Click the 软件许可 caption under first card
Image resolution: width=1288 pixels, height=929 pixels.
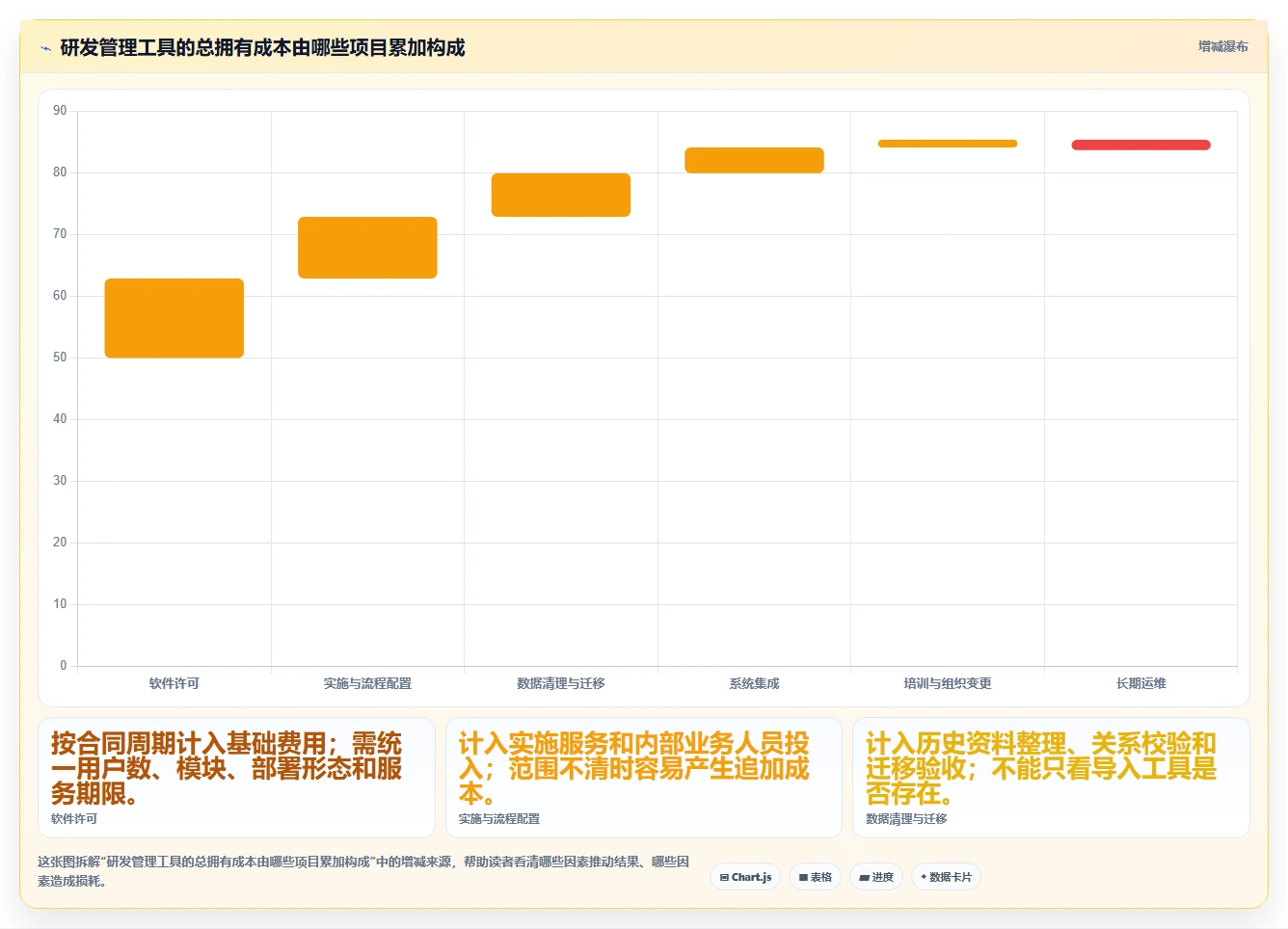pyautogui.click(x=74, y=819)
